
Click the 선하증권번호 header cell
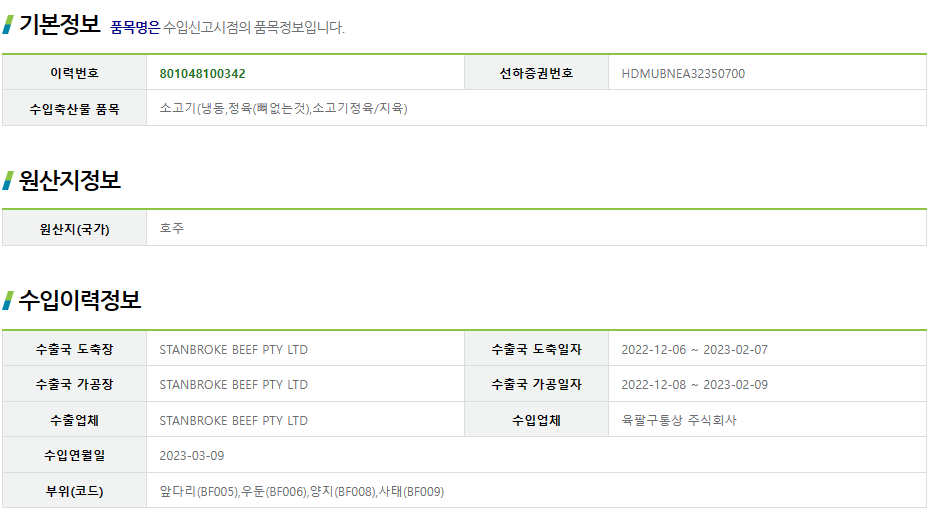click(x=536, y=72)
